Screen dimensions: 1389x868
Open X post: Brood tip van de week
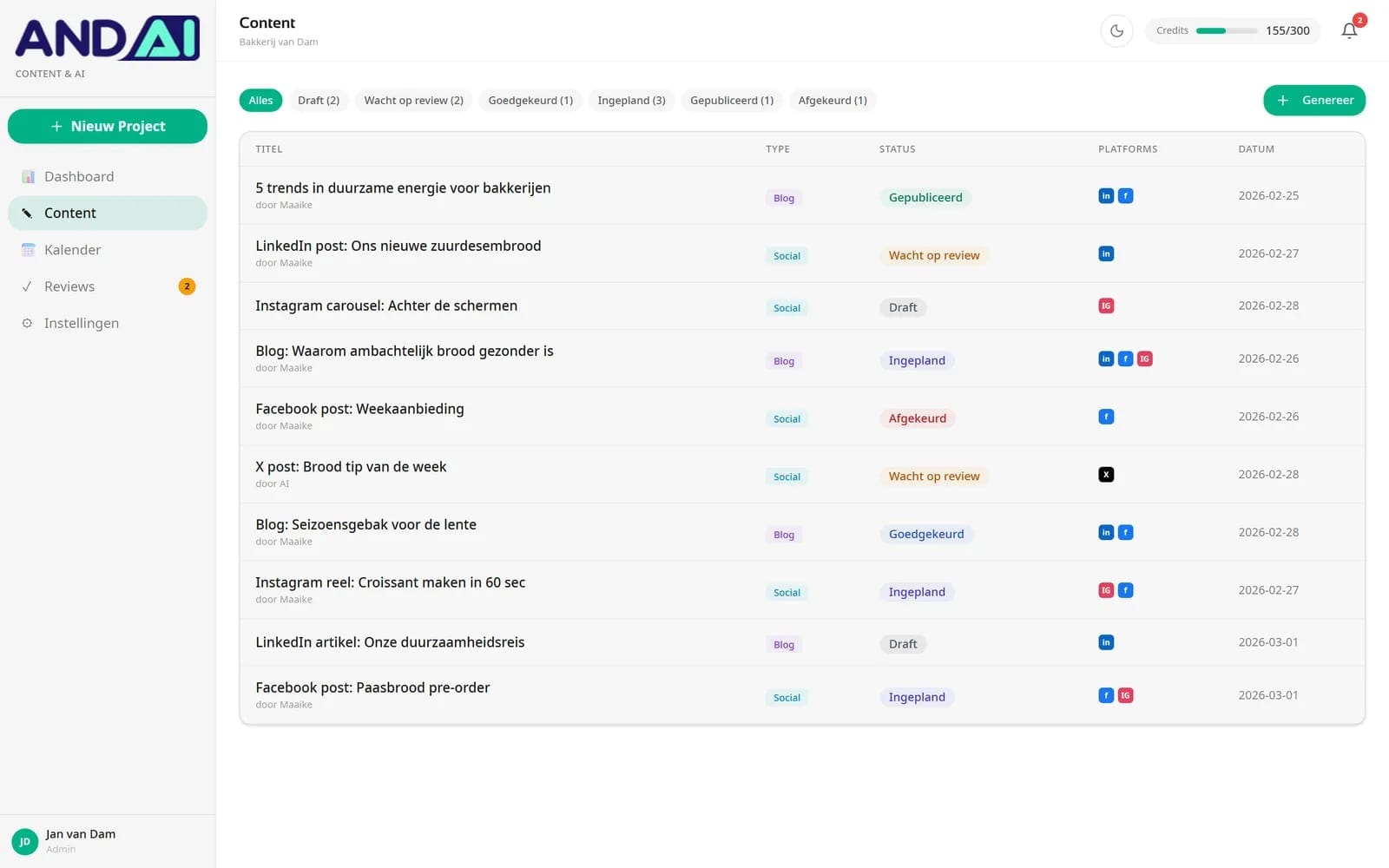pos(351,467)
